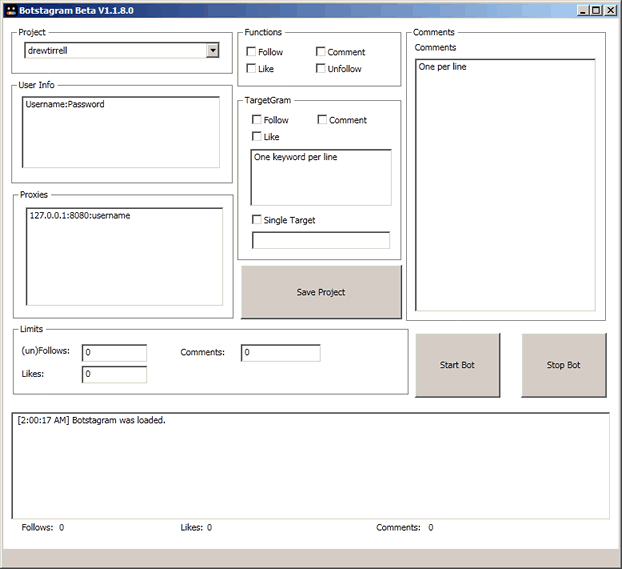Screen dimensions: 622x569
Task: Click the Follows: 0 status counter
Action: tap(43, 527)
